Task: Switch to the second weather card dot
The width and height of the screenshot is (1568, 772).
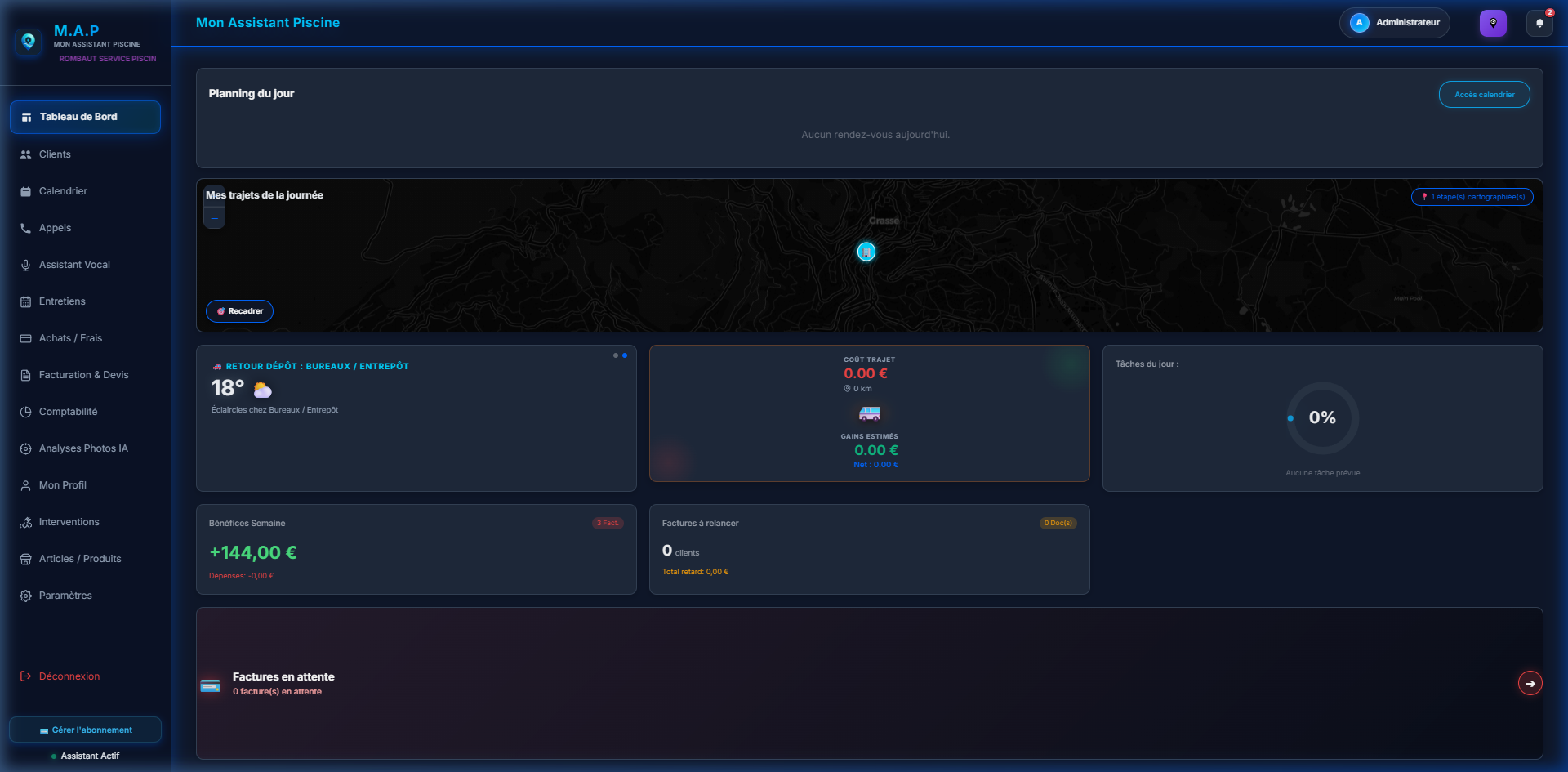Action: [625, 355]
